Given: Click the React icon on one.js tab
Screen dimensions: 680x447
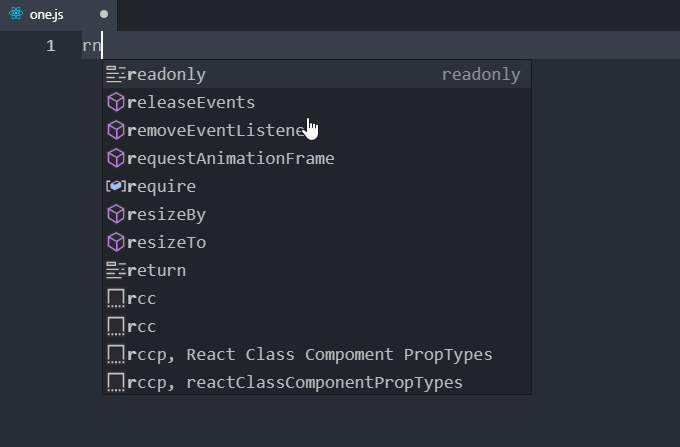Looking at the screenshot, I should click(16, 14).
